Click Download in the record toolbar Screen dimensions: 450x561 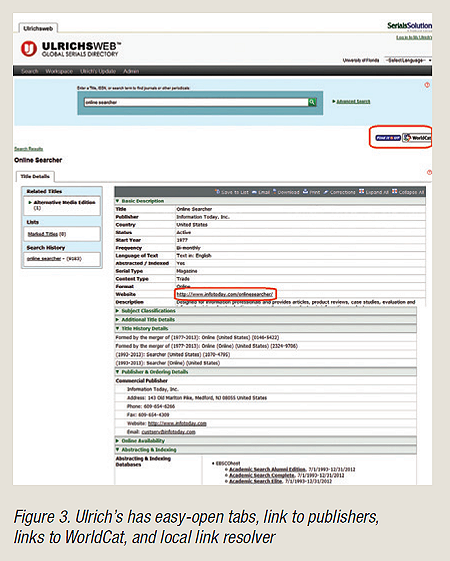(x=286, y=192)
